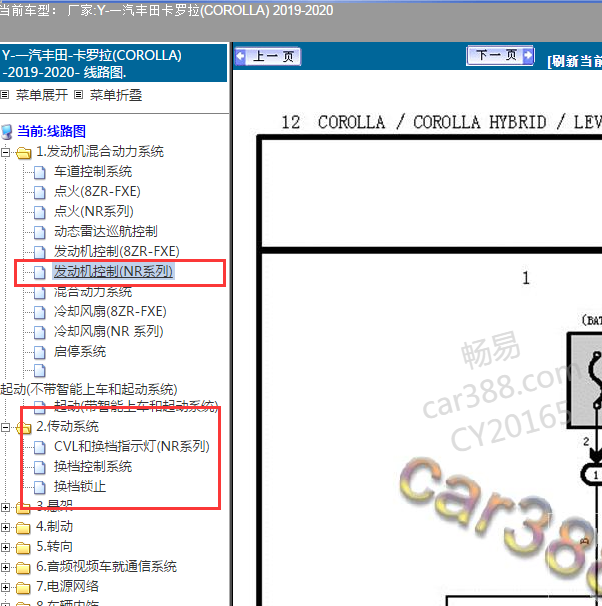
Task: Open 车道控制系统 diagram
Action: pyautogui.click(x=93, y=172)
